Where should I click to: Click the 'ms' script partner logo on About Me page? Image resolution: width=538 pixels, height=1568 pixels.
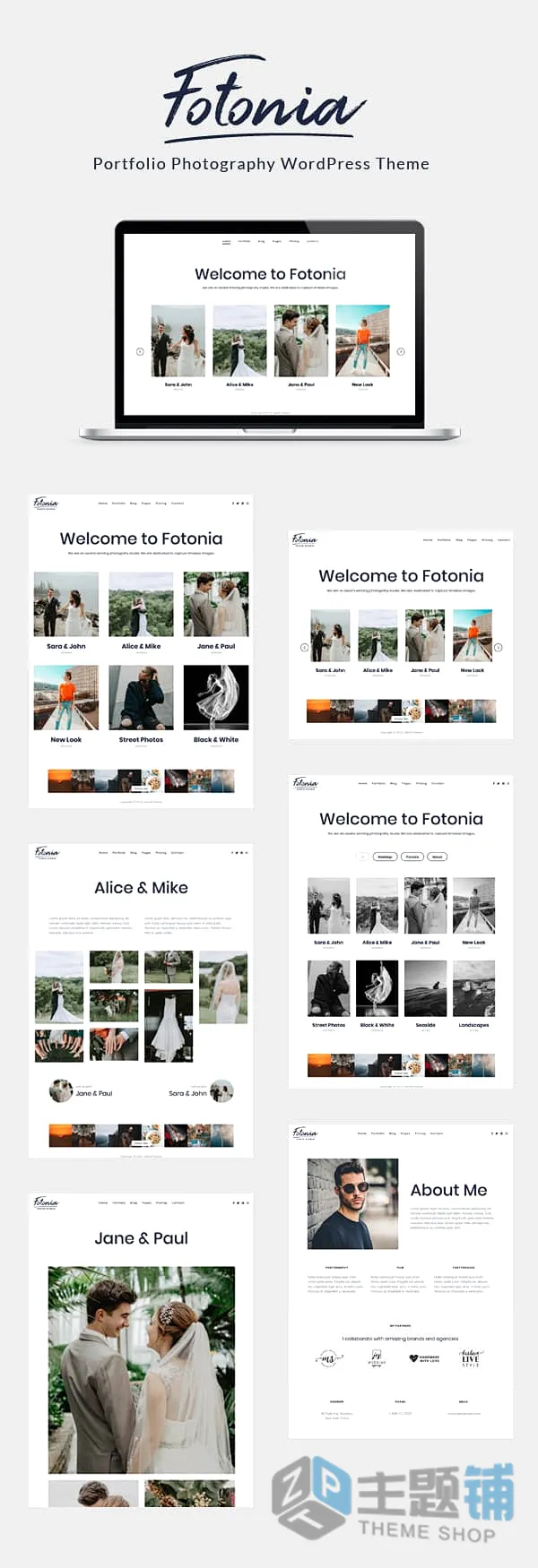(x=327, y=1358)
